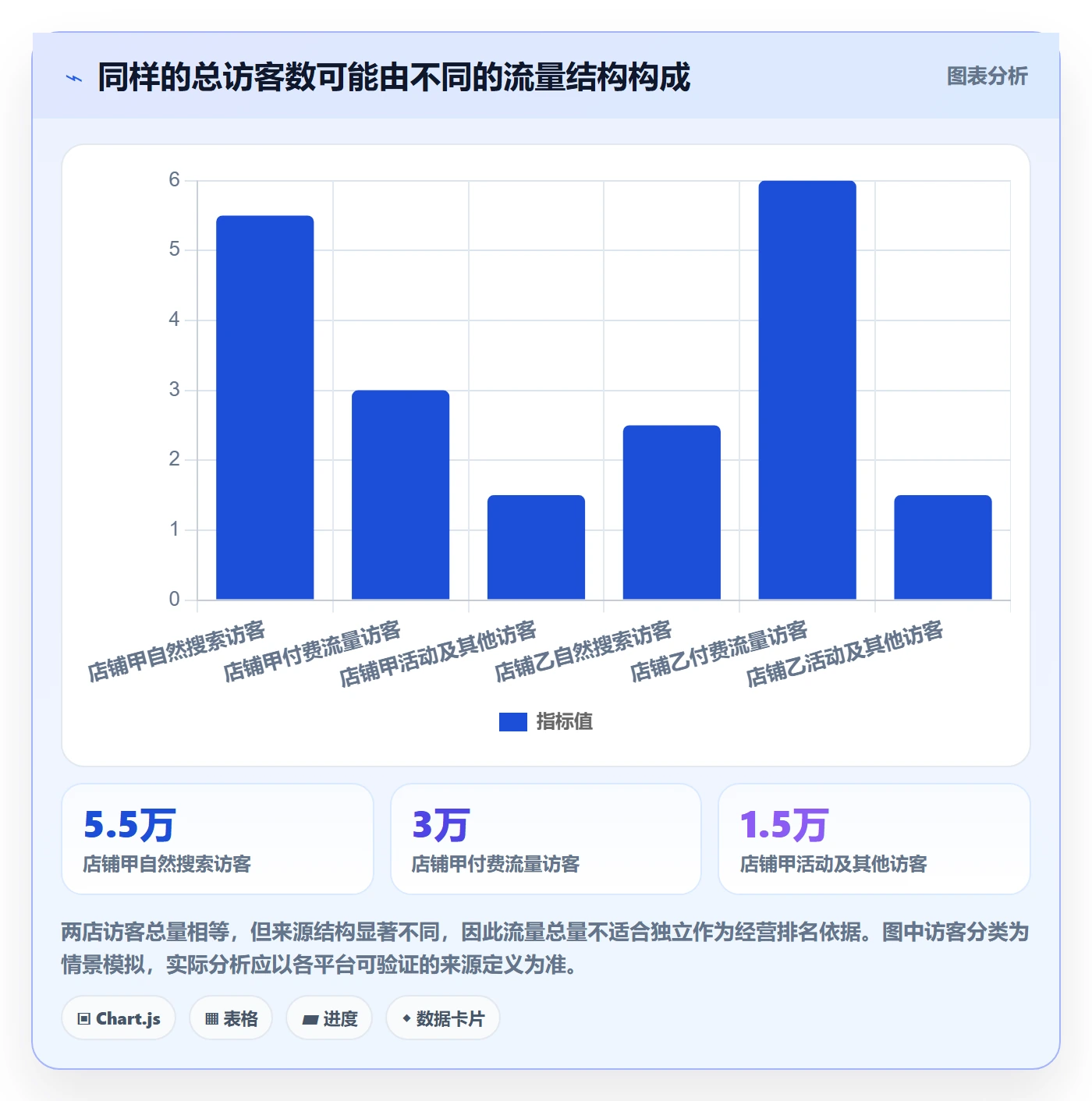The width and height of the screenshot is (1092, 1101).
Task: Click the diamond icon on 数据卡片 chip
Action: point(406,1018)
